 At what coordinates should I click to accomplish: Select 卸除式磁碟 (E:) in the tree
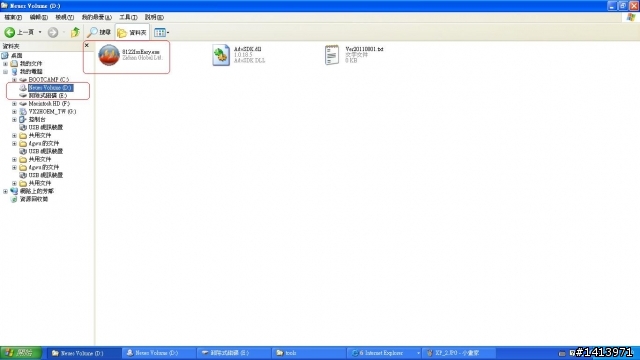click(x=48, y=96)
